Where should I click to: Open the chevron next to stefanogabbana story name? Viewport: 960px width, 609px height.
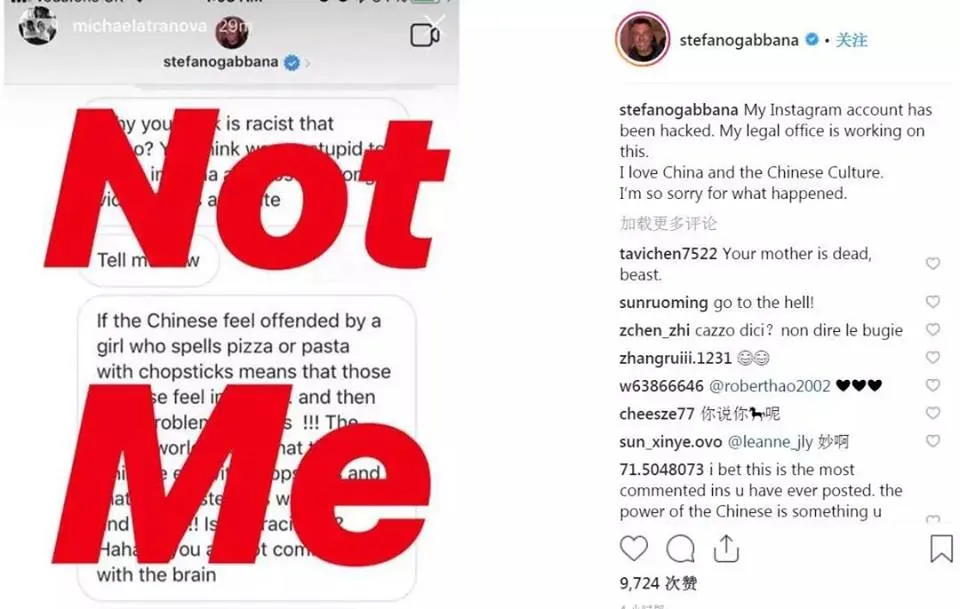tap(308, 63)
